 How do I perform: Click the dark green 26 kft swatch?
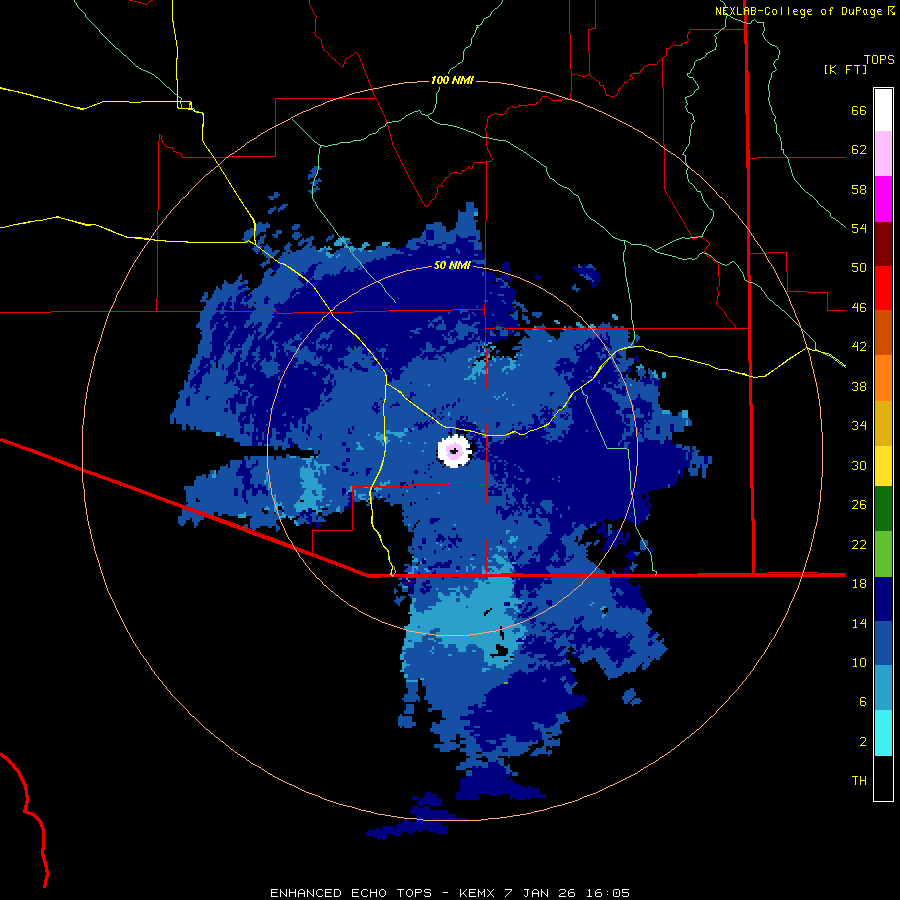click(883, 509)
